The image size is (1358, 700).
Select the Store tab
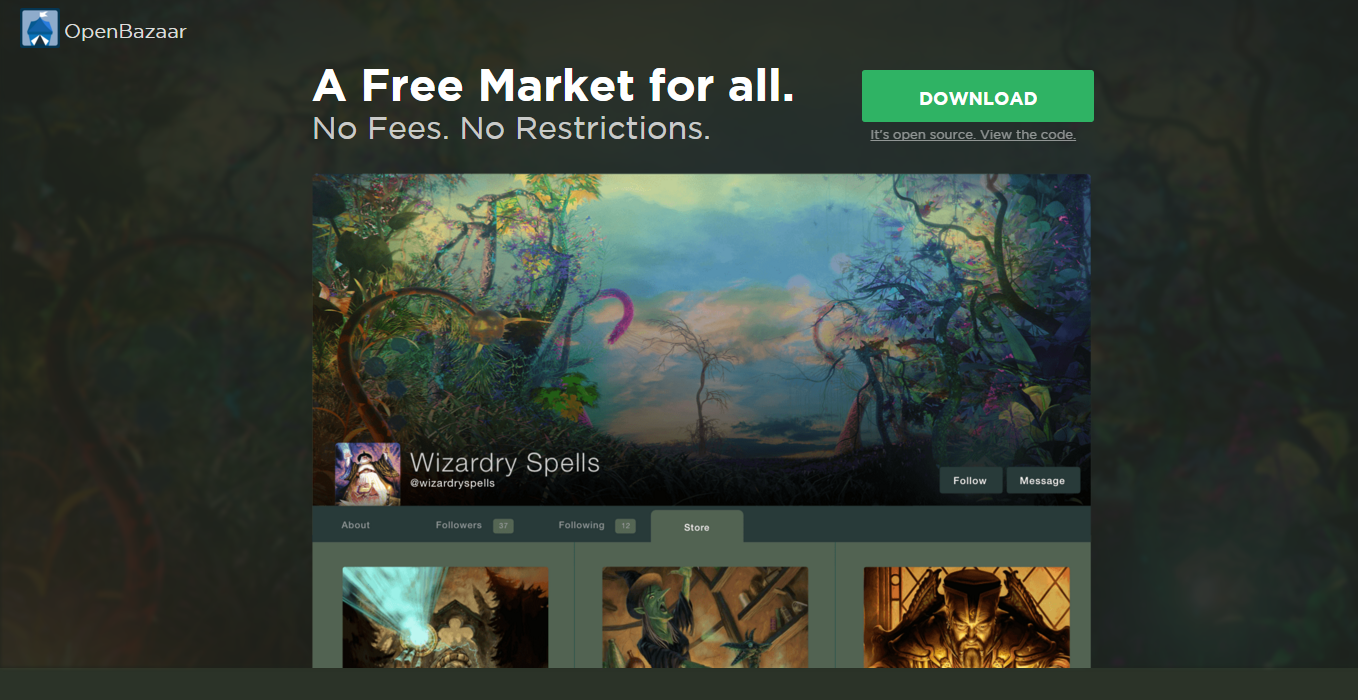tap(697, 527)
